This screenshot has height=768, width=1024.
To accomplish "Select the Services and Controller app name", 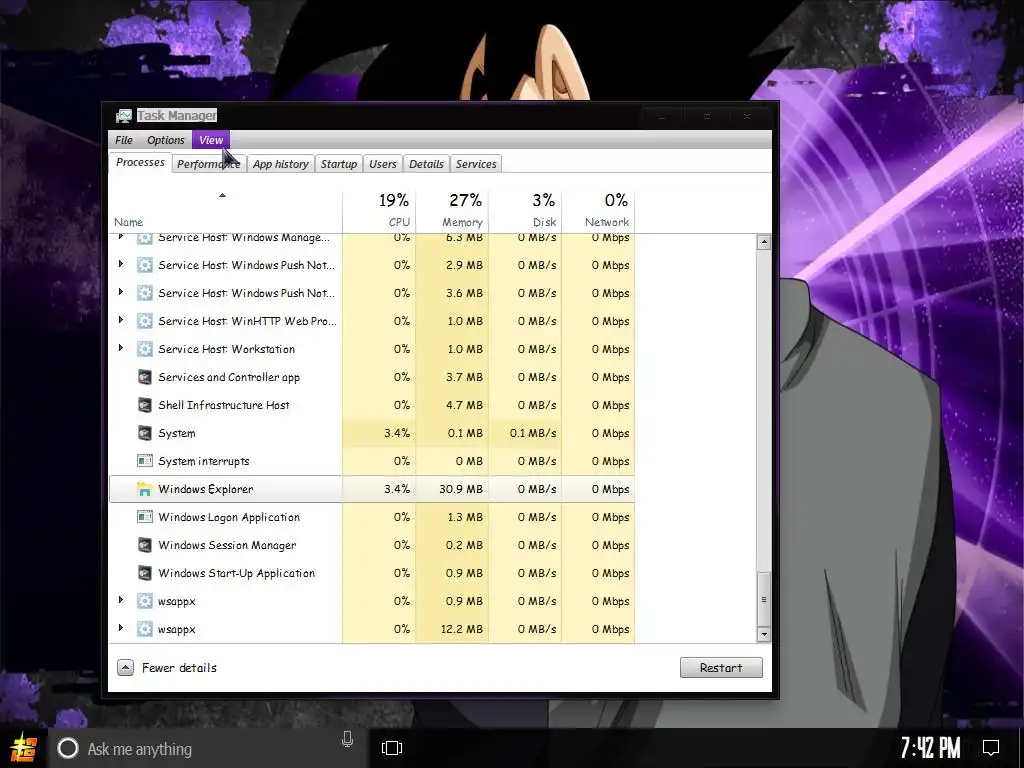I will pyautogui.click(x=229, y=377).
